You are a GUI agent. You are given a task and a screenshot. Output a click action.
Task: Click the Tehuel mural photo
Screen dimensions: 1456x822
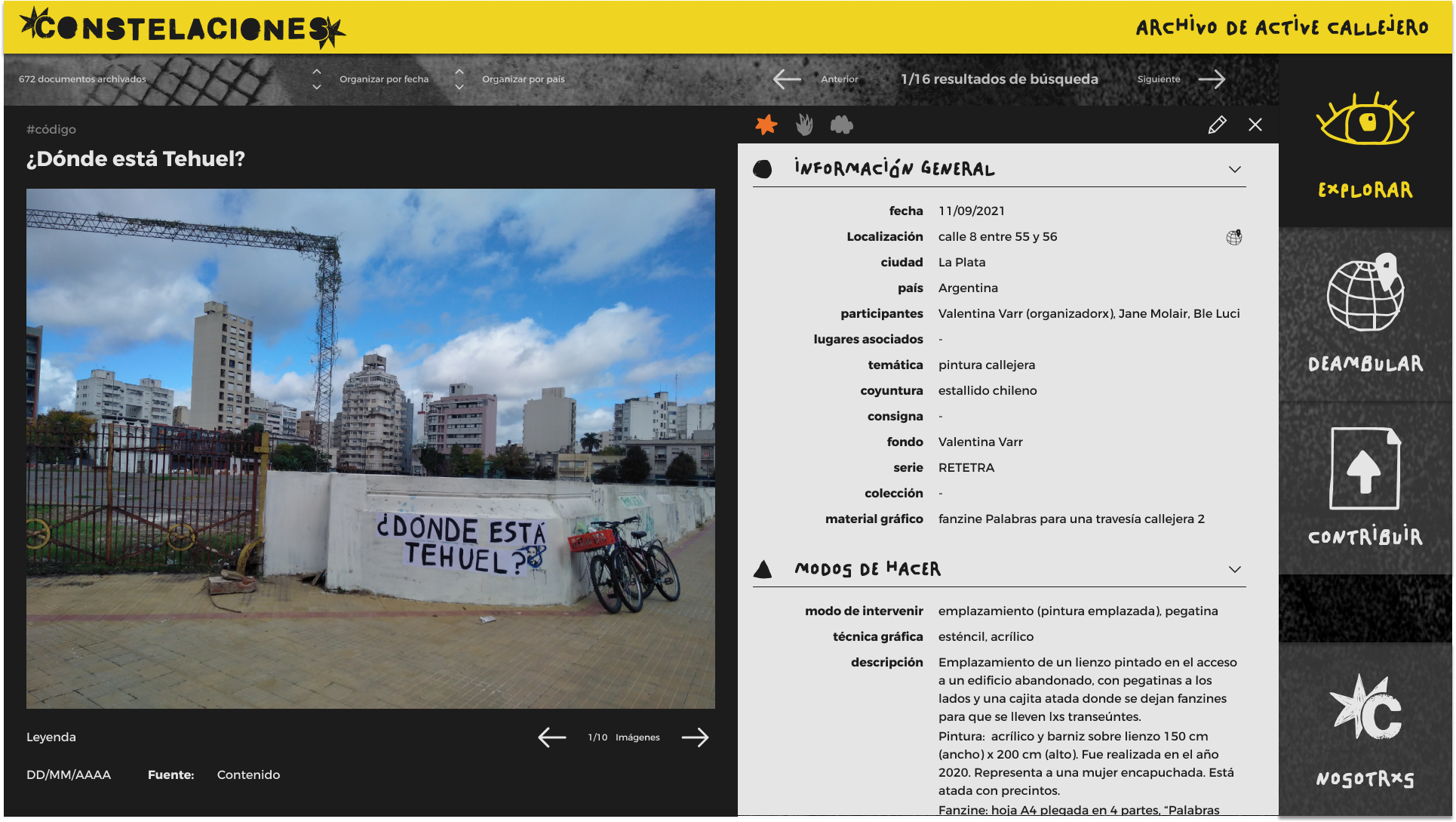[x=370, y=448]
